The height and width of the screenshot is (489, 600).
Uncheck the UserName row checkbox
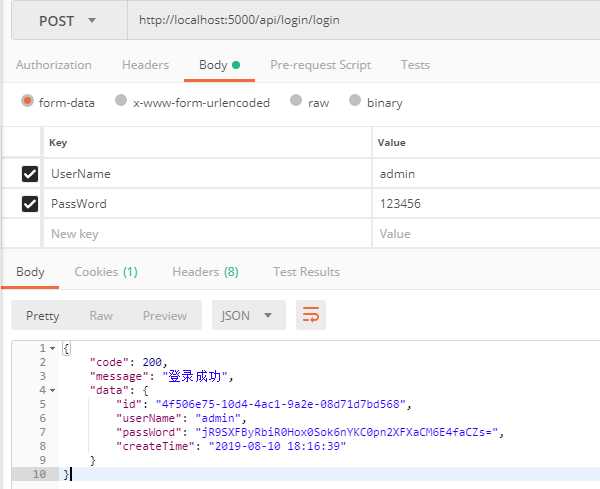[30, 174]
